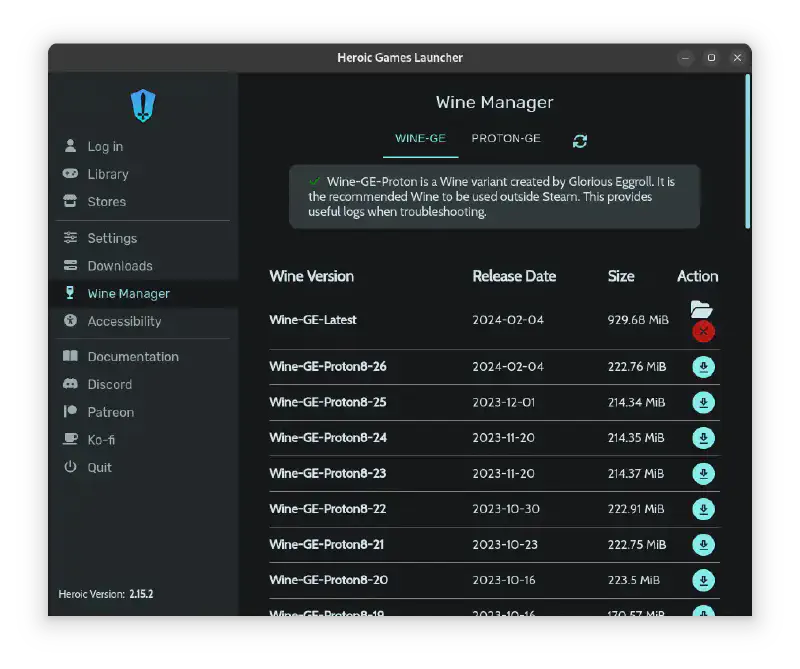The width and height of the screenshot is (800, 669).
Task: Download Wine-GE-Proton8-22
Action: [704, 509]
